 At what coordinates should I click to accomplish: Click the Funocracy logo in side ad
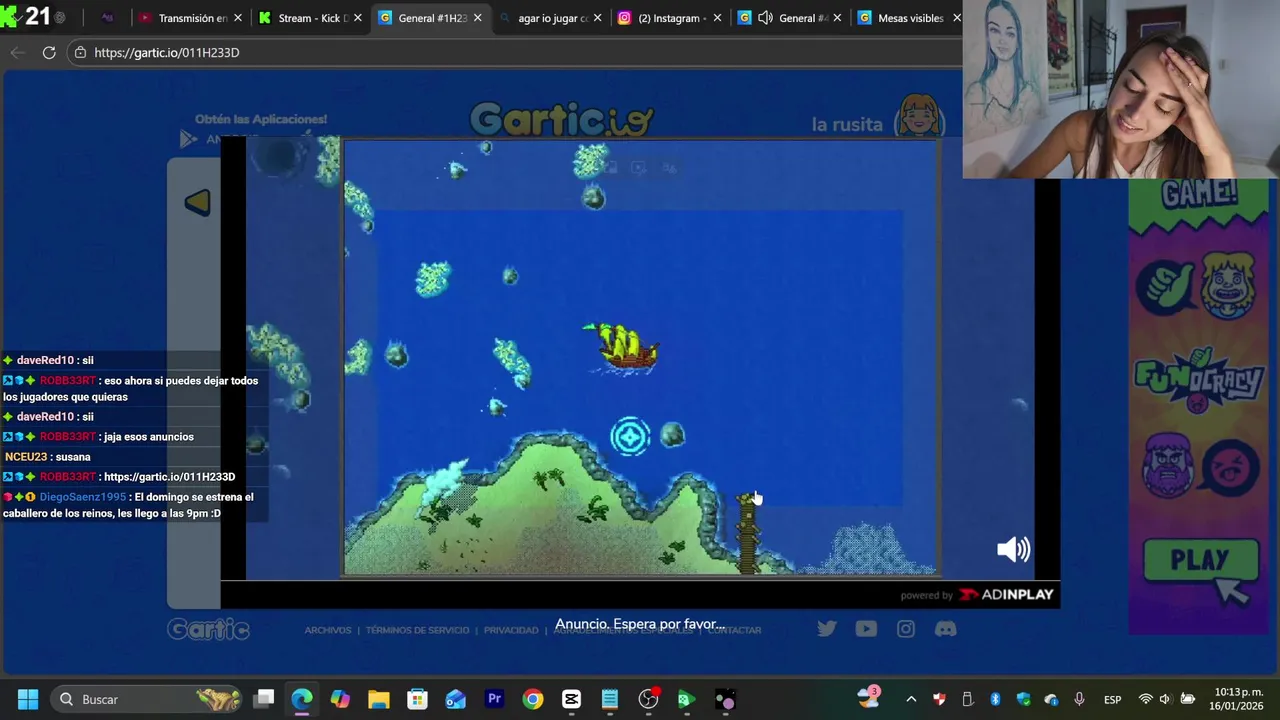point(1198,380)
